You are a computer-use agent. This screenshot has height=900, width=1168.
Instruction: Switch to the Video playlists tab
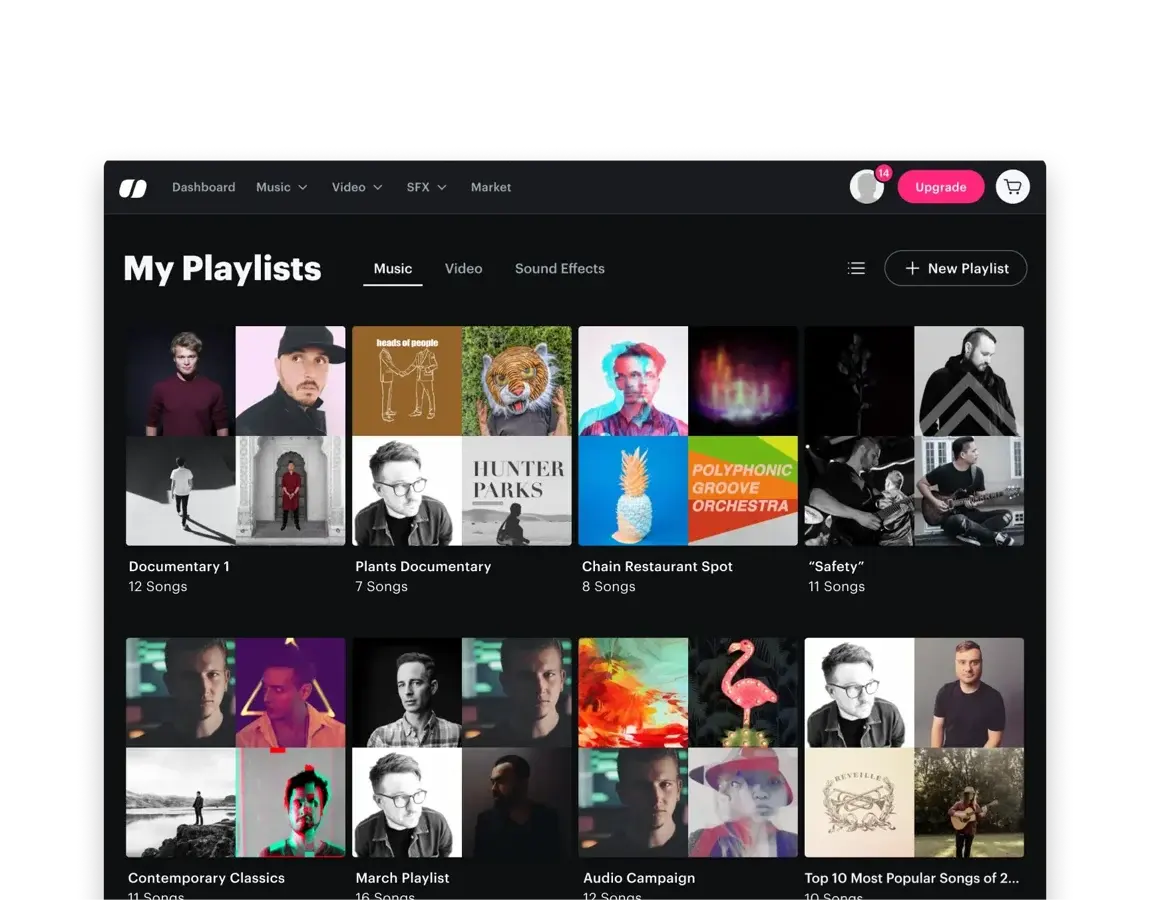(463, 268)
